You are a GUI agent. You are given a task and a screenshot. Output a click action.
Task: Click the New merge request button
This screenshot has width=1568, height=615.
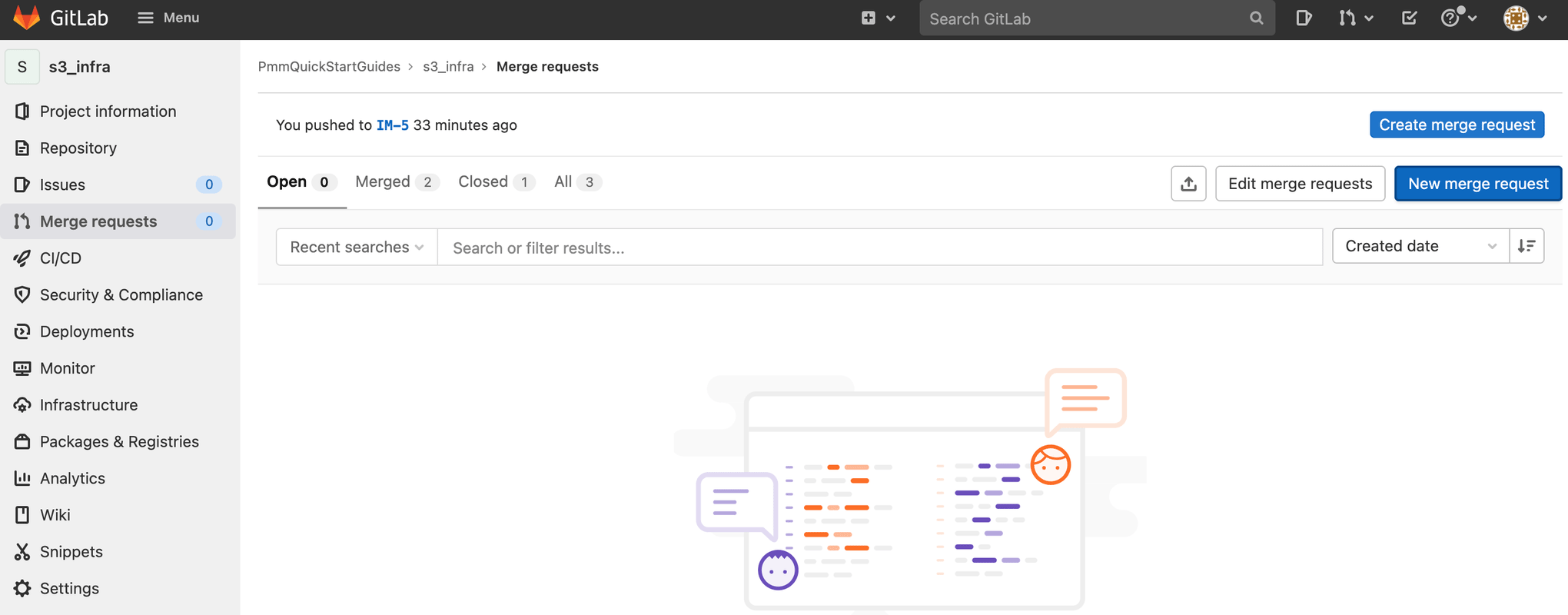click(1477, 184)
